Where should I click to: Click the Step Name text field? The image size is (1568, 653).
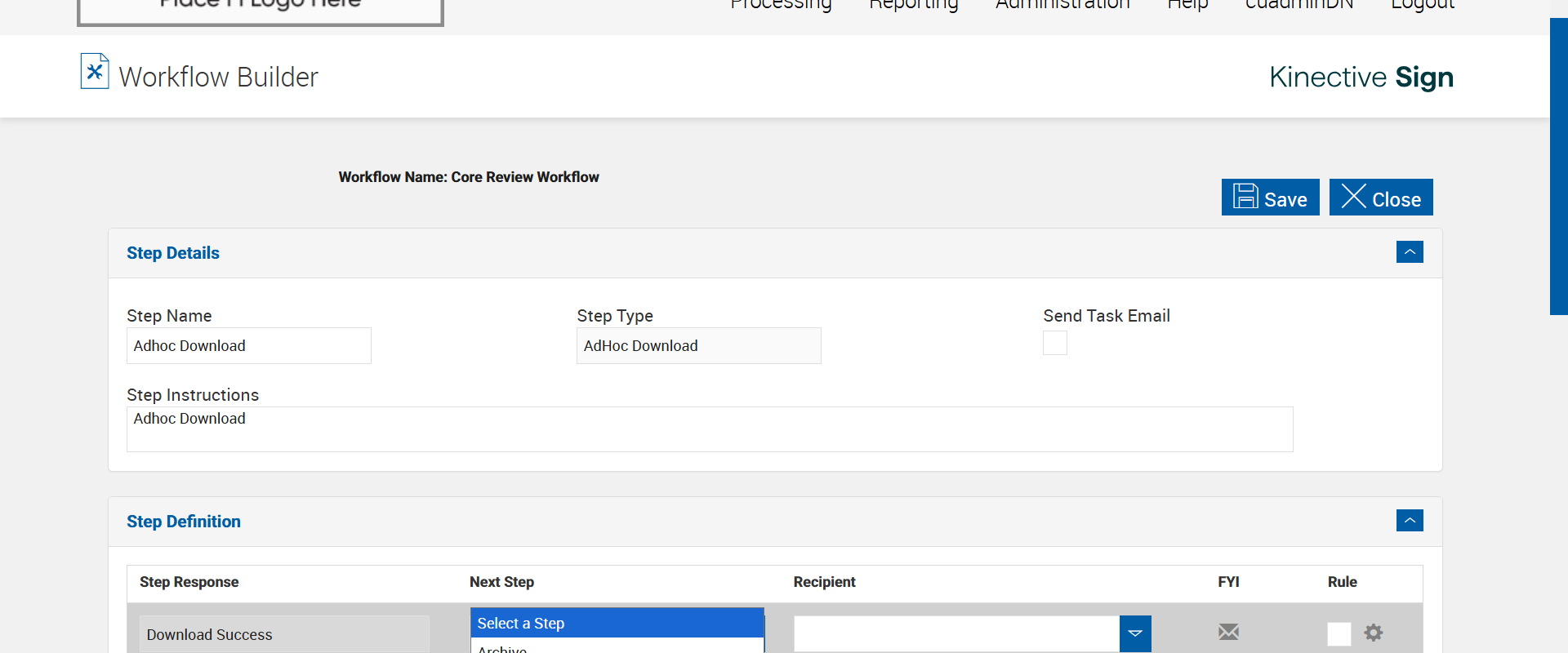click(x=248, y=346)
